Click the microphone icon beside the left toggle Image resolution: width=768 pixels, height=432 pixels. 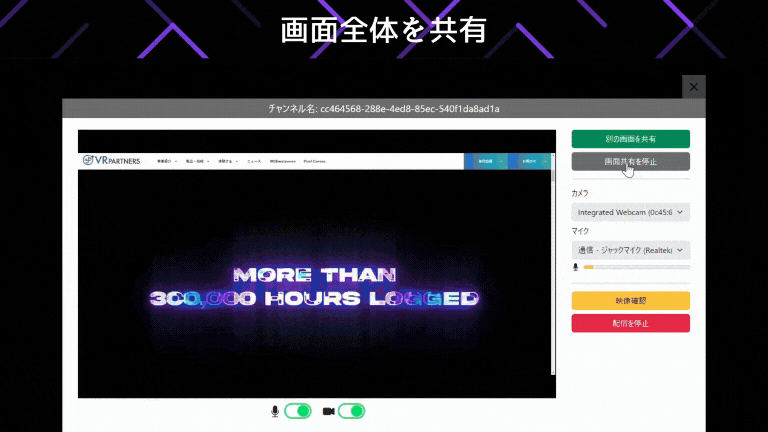[275, 411]
